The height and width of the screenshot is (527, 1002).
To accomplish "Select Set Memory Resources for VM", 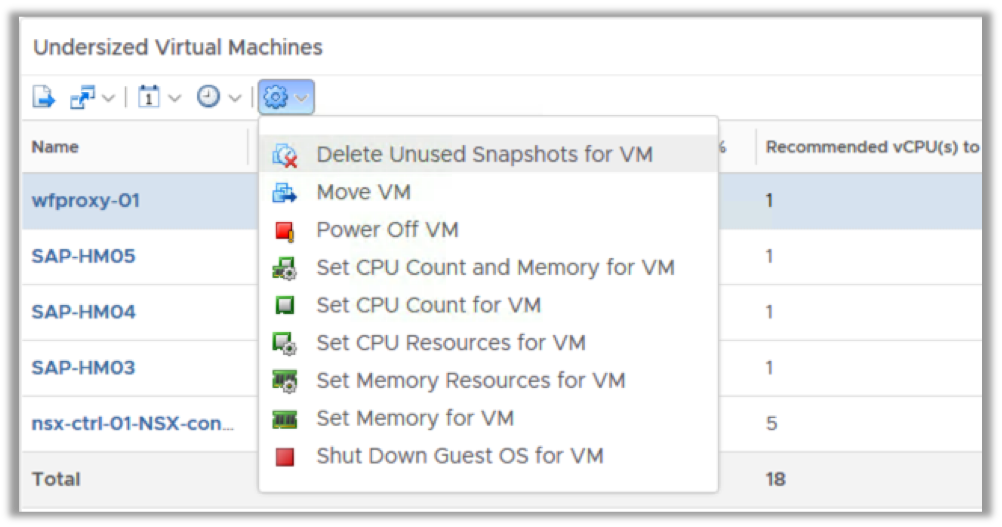I will pyautogui.click(x=470, y=381).
